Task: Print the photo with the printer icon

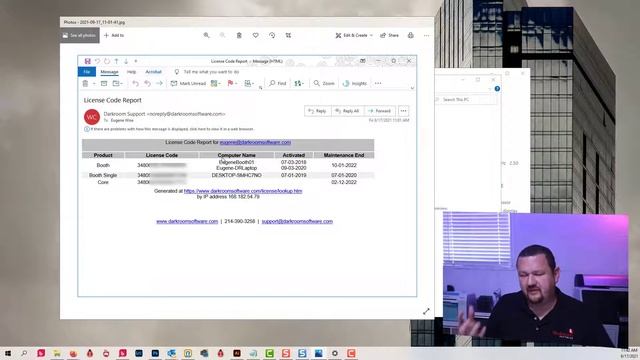Action: (x=411, y=36)
